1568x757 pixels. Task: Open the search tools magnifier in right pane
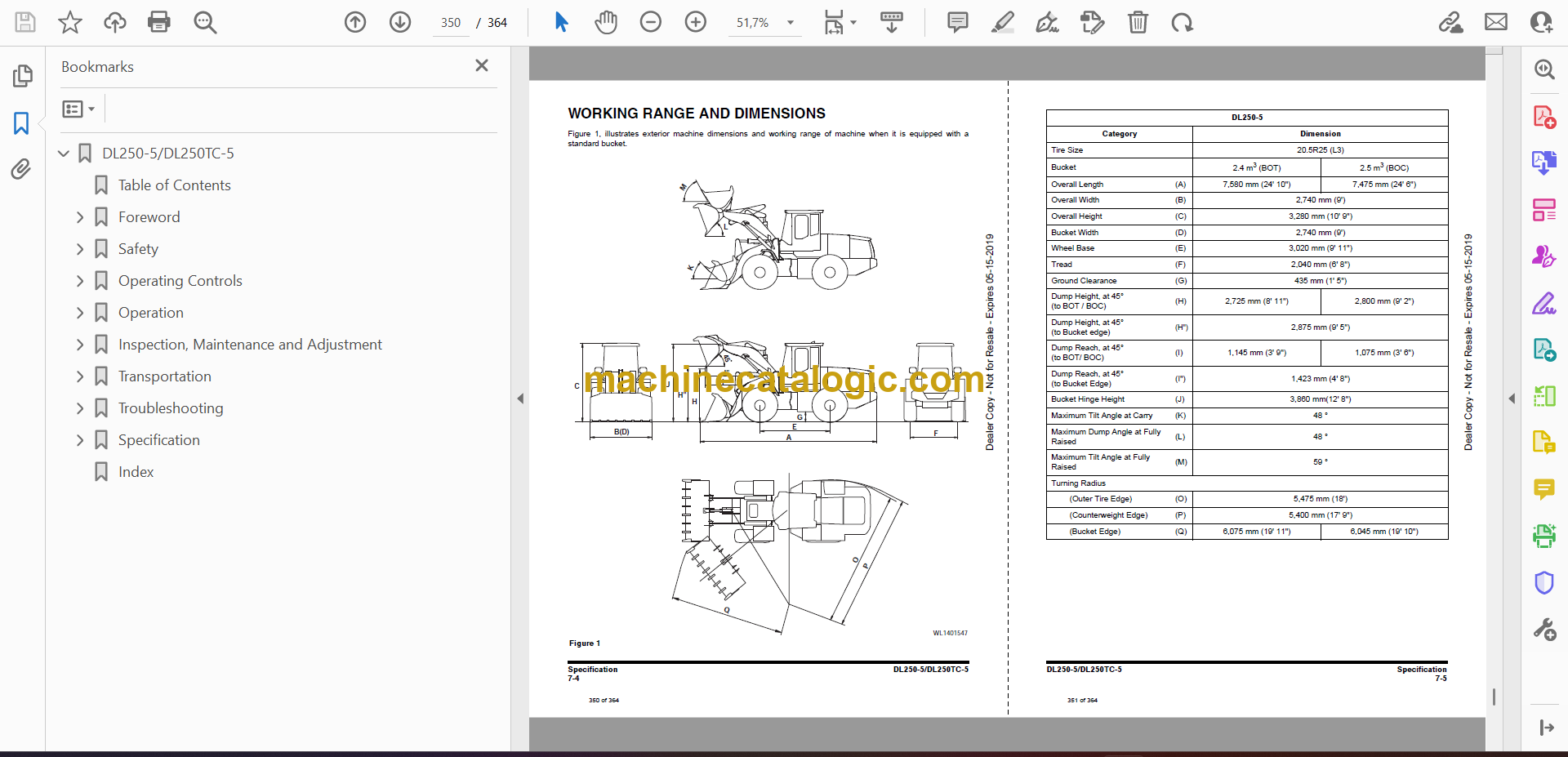1543,69
